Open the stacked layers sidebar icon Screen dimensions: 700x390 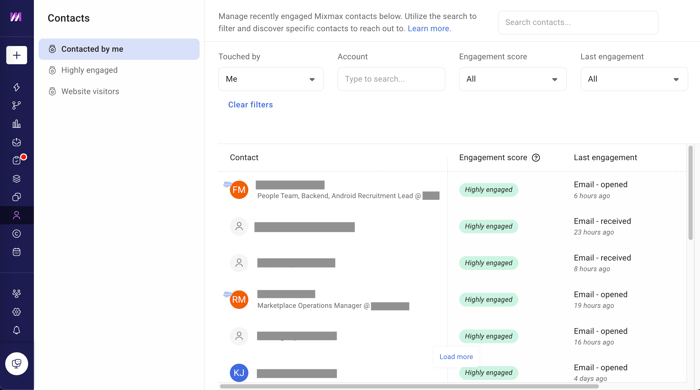[x=17, y=179]
